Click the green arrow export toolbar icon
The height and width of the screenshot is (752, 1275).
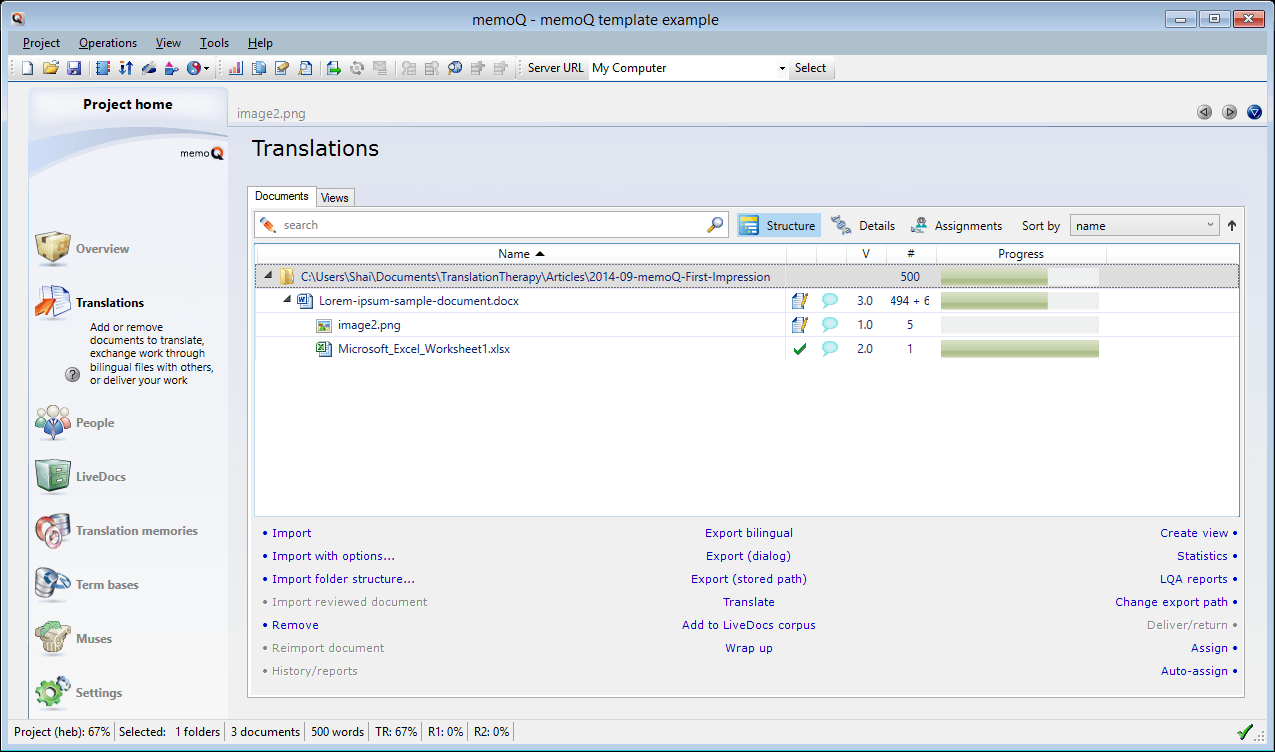coord(334,68)
